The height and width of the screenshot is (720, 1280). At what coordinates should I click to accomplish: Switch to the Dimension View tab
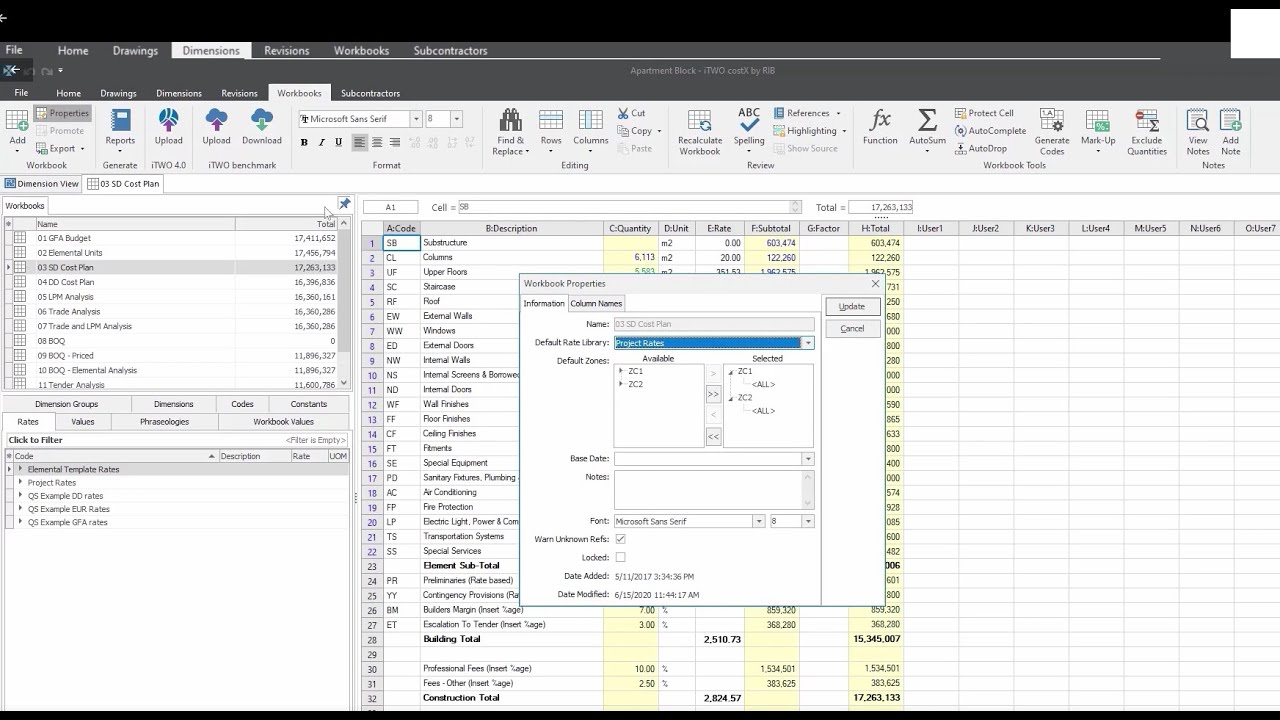pos(41,184)
